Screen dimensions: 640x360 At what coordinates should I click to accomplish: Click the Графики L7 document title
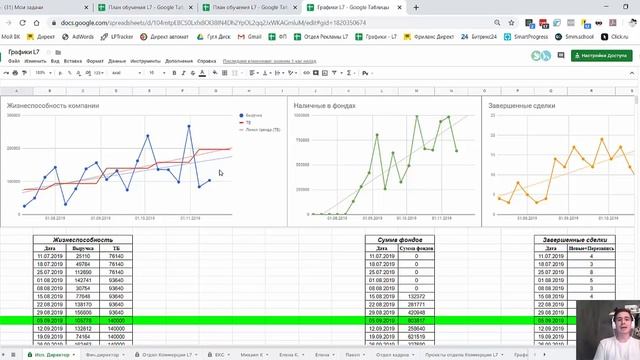tap(24, 52)
